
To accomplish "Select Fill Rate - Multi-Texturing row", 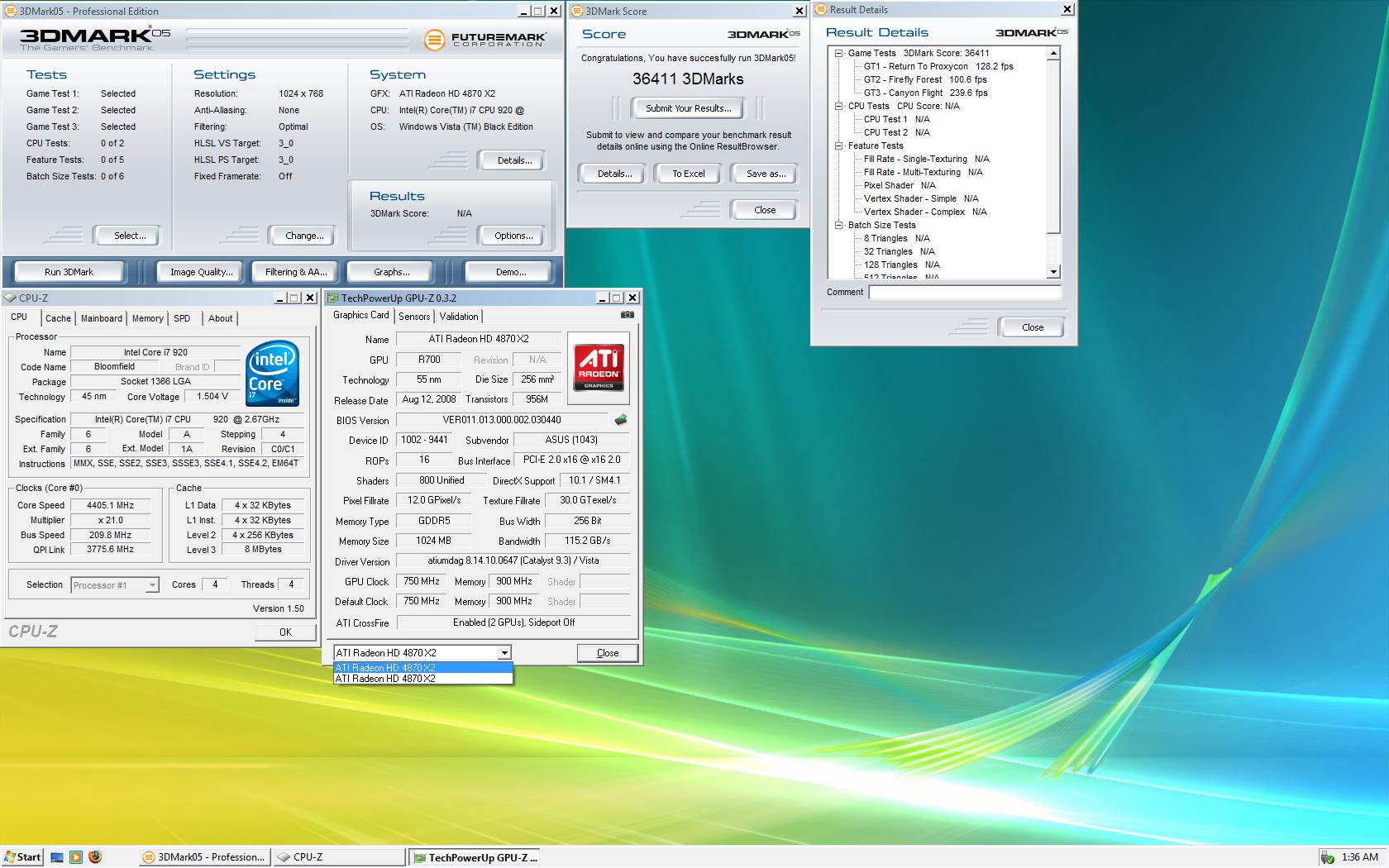I will (x=923, y=172).
